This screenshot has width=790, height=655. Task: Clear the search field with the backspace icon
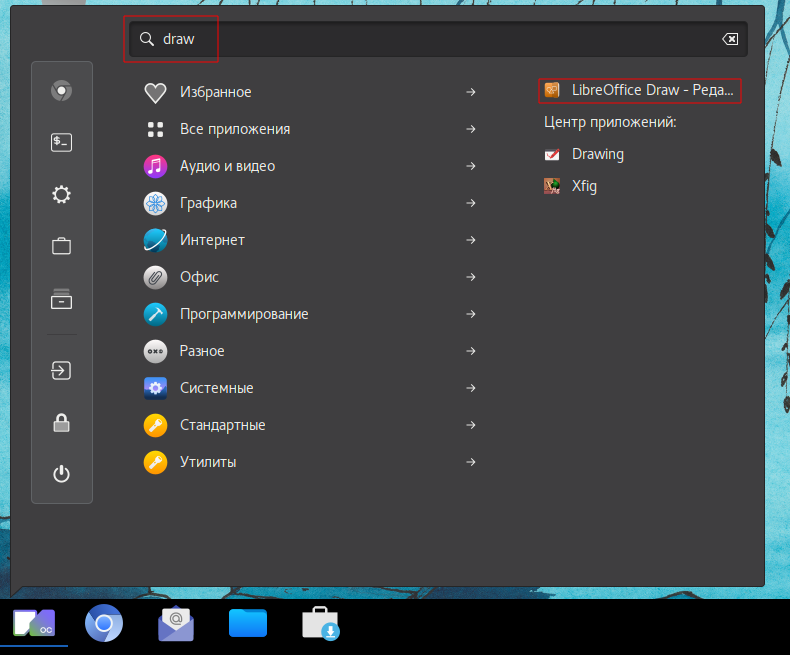pyautogui.click(x=730, y=39)
